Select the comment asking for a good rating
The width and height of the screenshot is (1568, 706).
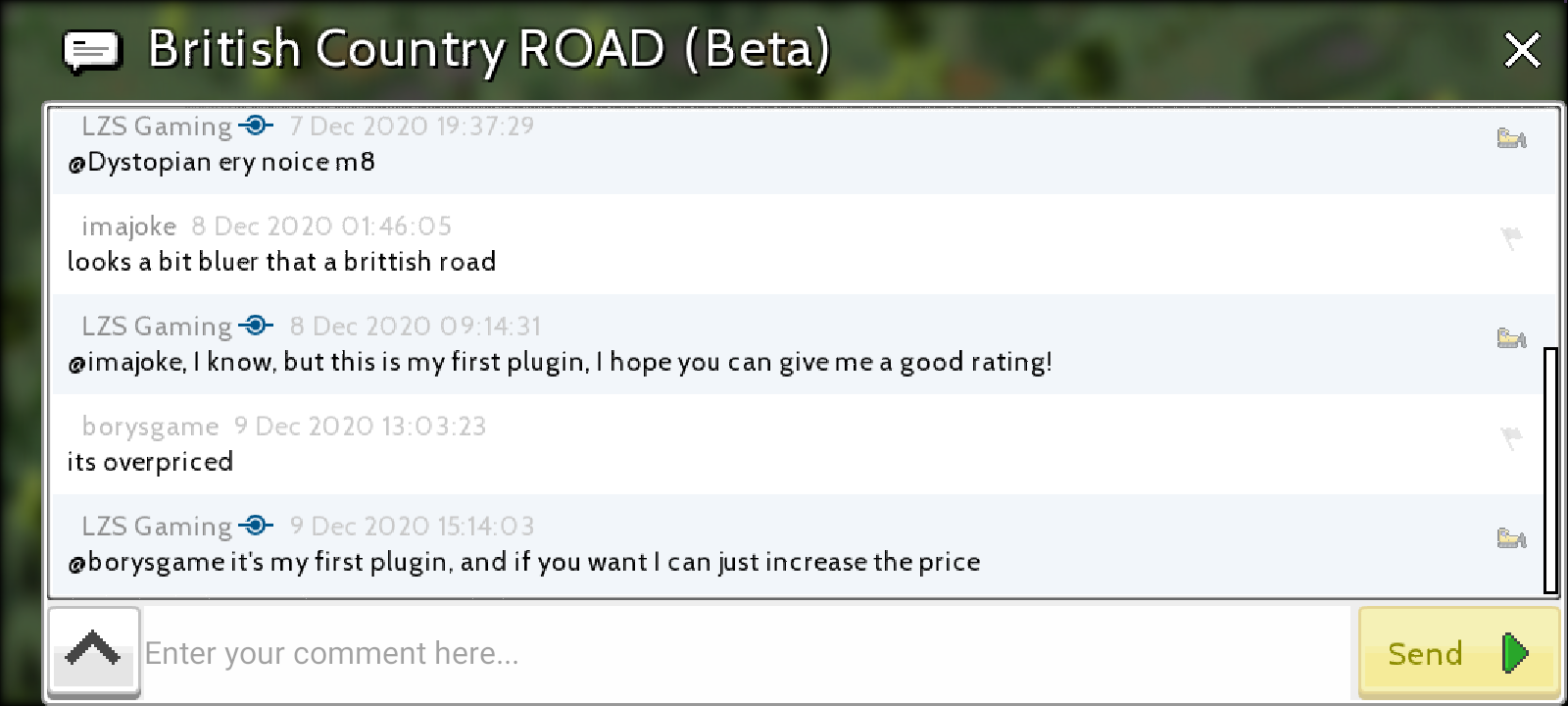click(x=560, y=362)
